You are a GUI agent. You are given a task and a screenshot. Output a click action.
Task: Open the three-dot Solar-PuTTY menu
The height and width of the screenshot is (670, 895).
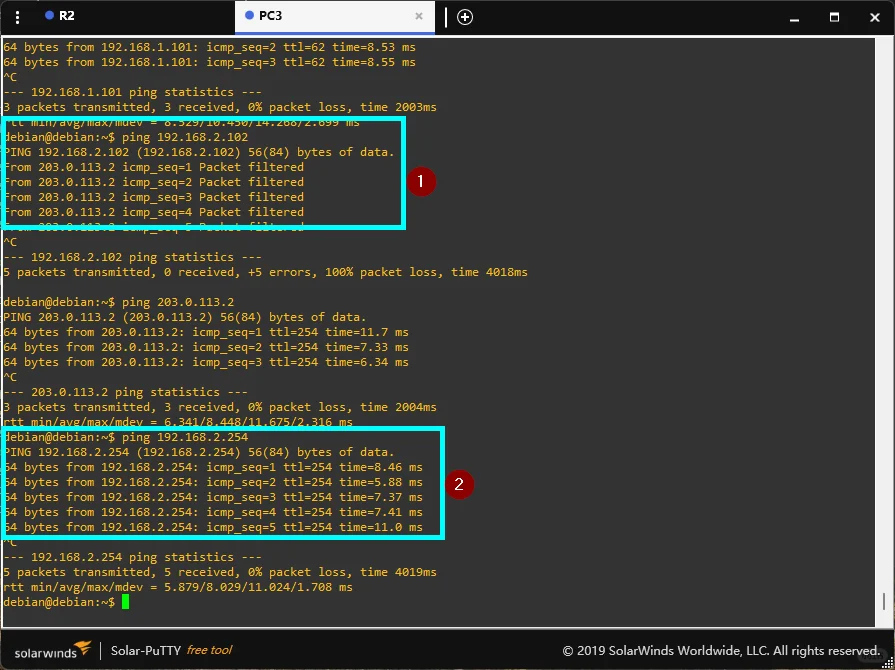(x=18, y=17)
